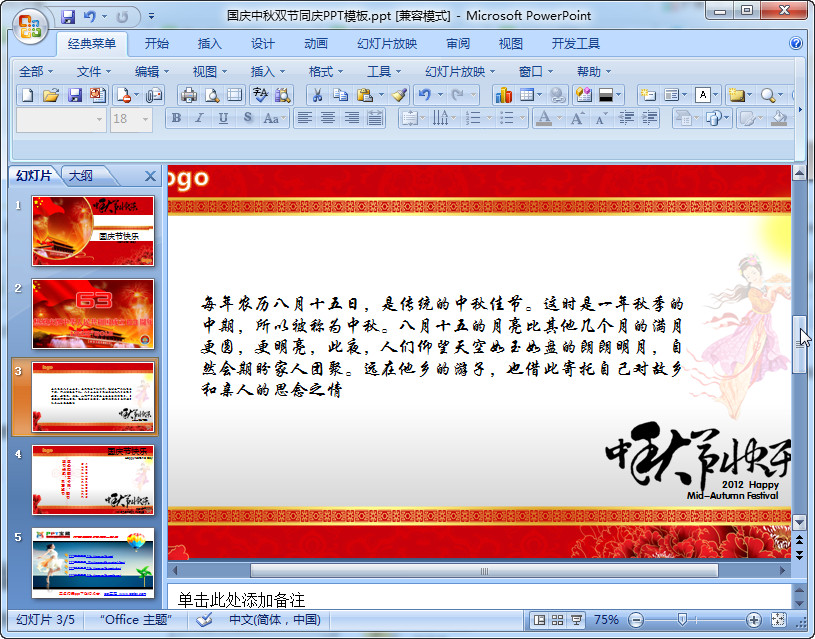Close the slides thumbnail pane
The height and width of the screenshot is (639, 815).
[x=150, y=176]
